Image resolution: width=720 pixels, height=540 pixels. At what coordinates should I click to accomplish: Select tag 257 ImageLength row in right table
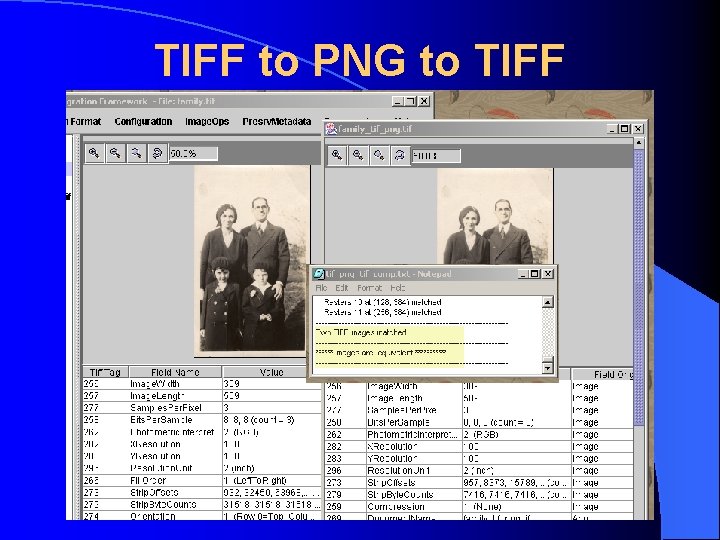(x=479, y=398)
